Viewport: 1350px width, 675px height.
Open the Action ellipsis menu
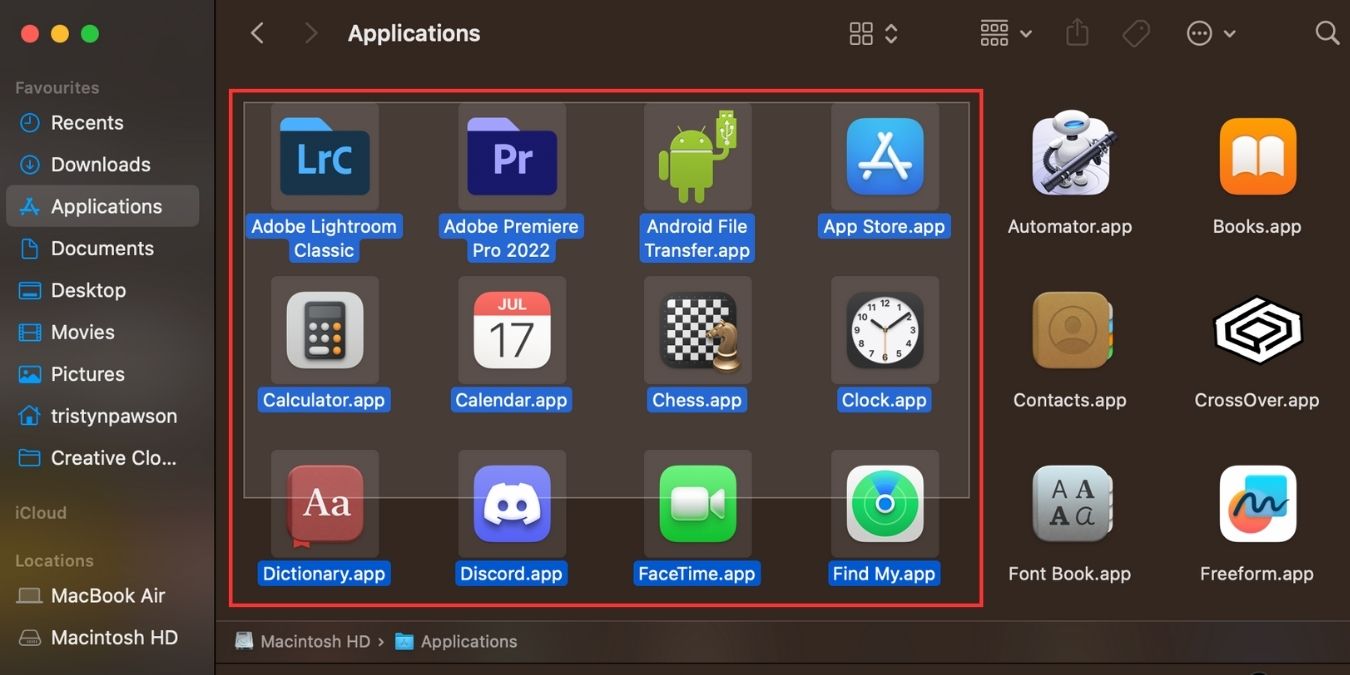1211,34
